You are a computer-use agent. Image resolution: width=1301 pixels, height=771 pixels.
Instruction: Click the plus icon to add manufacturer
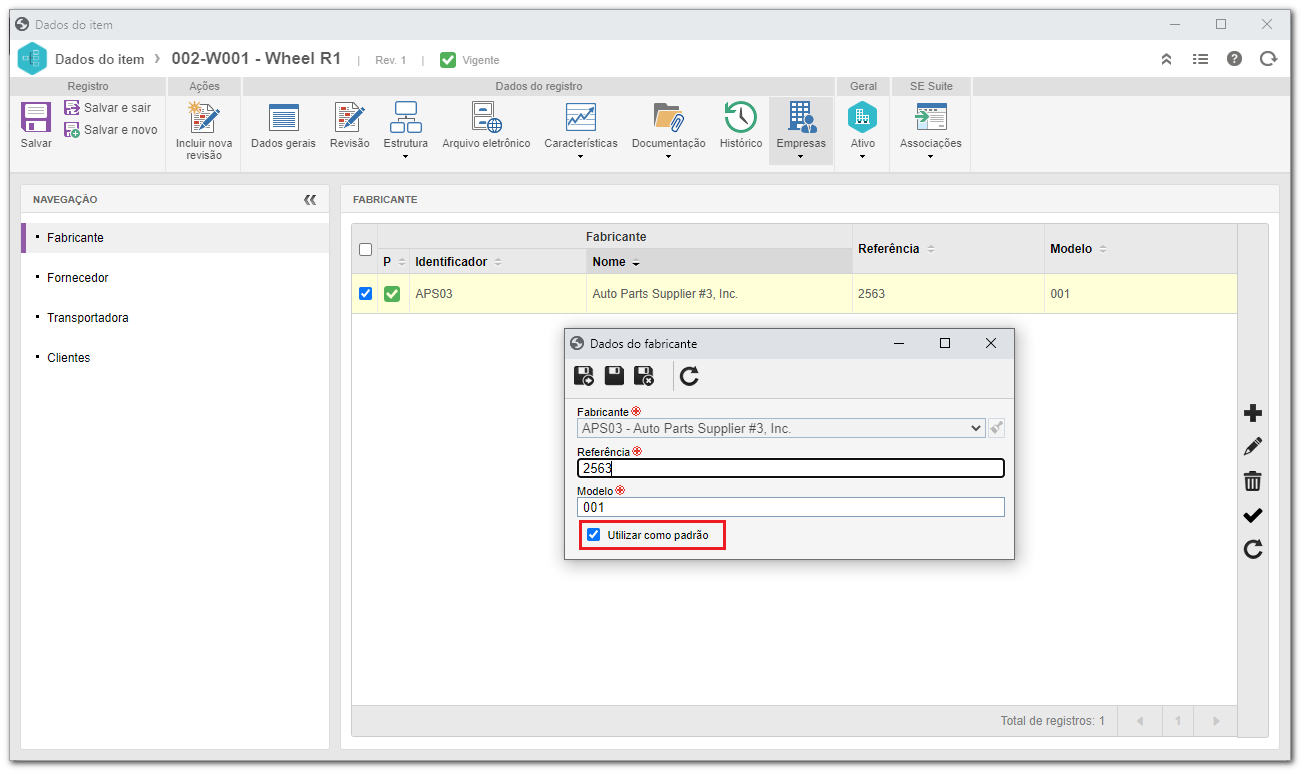coord(1252,413)
